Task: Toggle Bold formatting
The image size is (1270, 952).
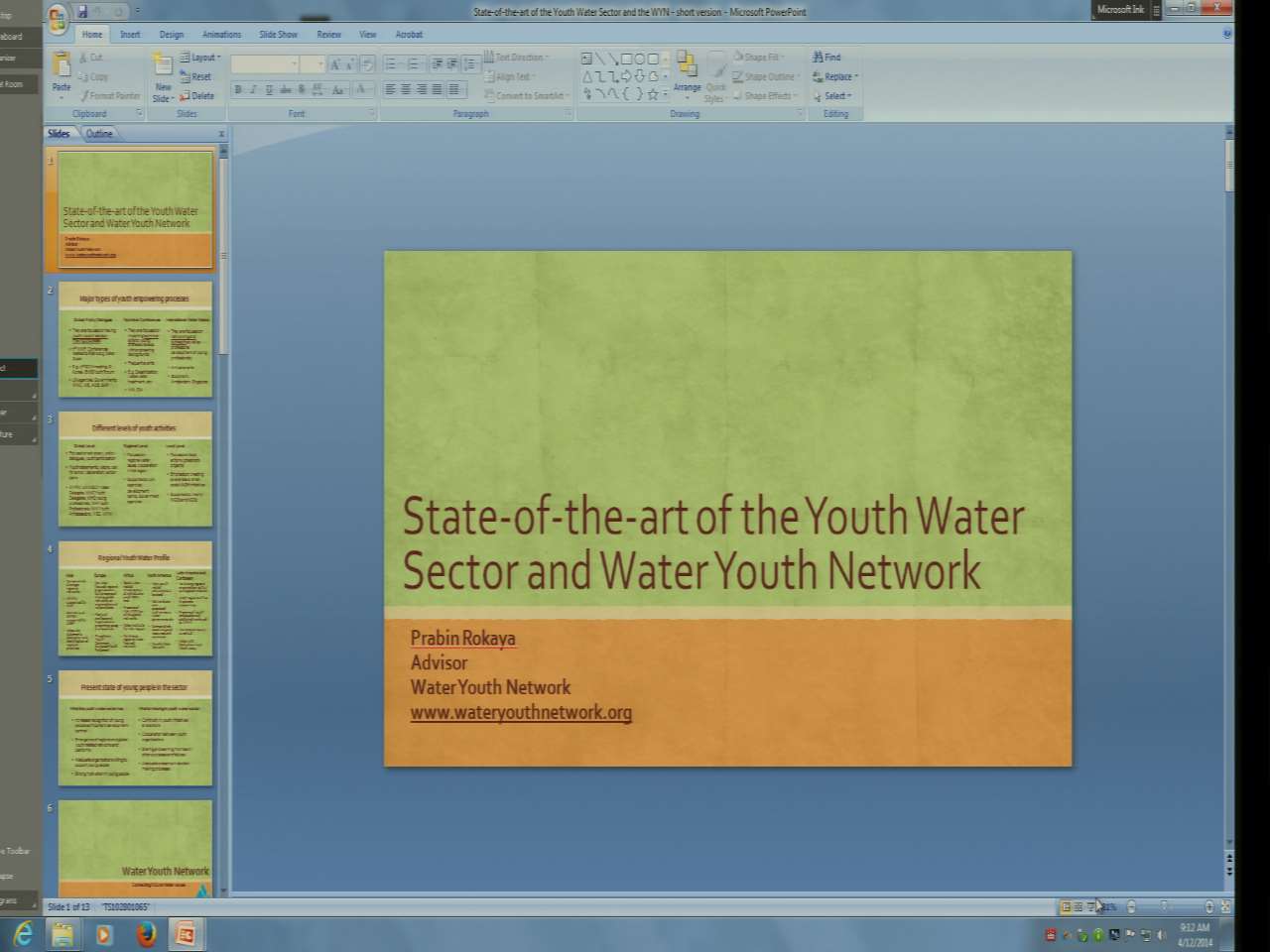Action: pyautogui.click(x=238, y=89)
